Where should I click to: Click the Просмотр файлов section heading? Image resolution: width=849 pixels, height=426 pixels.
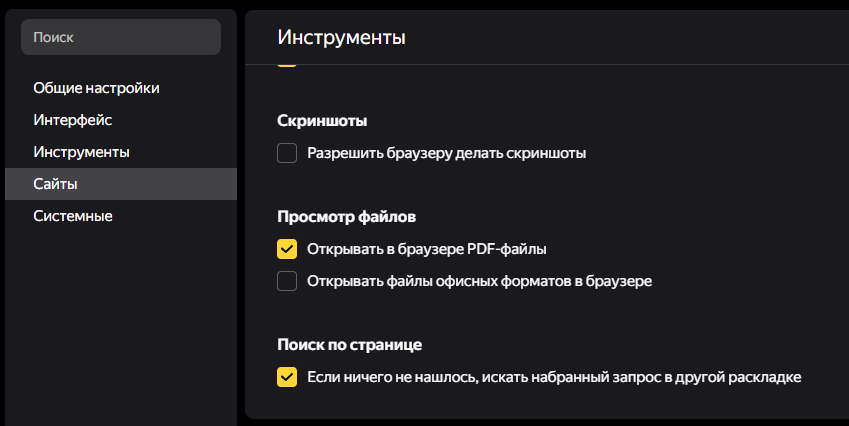click(346, 216)
